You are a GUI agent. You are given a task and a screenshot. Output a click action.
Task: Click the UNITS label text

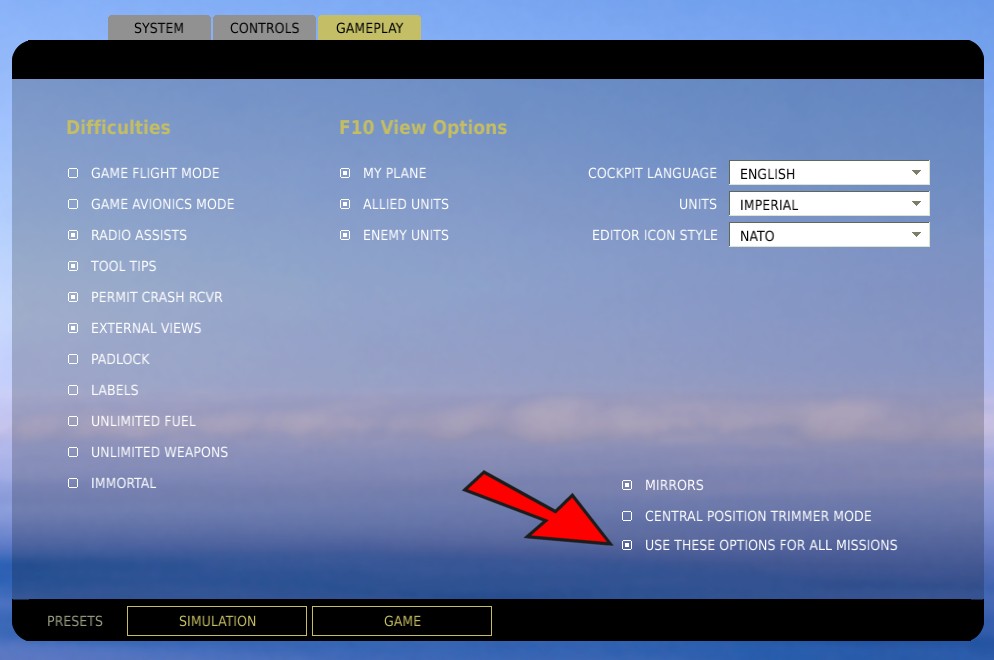point(698,204)
